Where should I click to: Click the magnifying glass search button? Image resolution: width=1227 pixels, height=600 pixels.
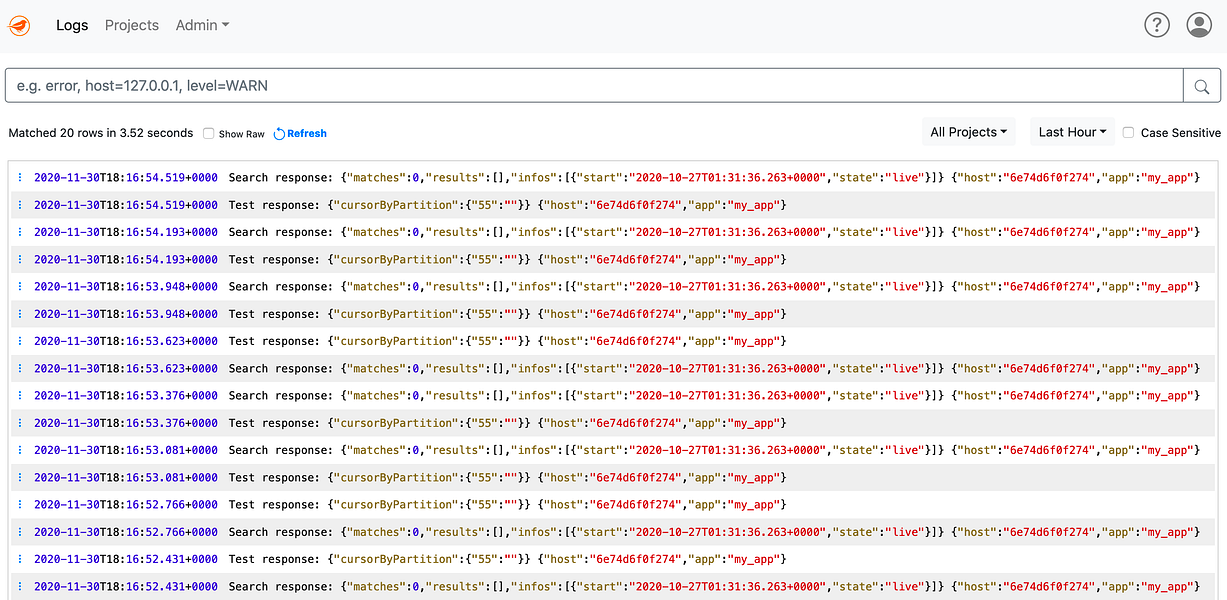pyautogui.click(x=1202, y=86)
